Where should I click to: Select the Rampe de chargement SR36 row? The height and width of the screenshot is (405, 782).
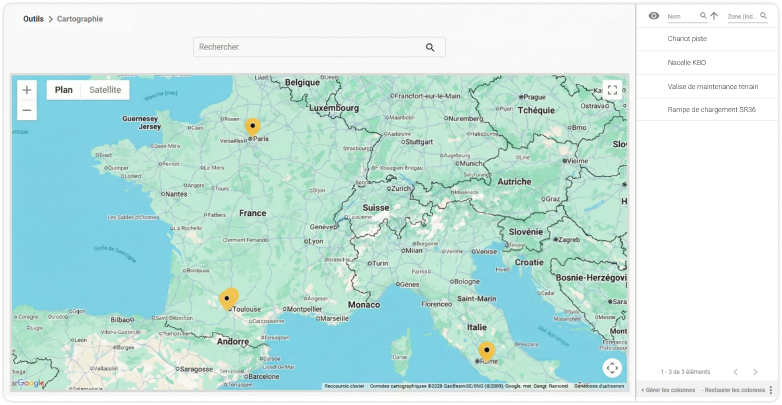[x=707, y=110]
